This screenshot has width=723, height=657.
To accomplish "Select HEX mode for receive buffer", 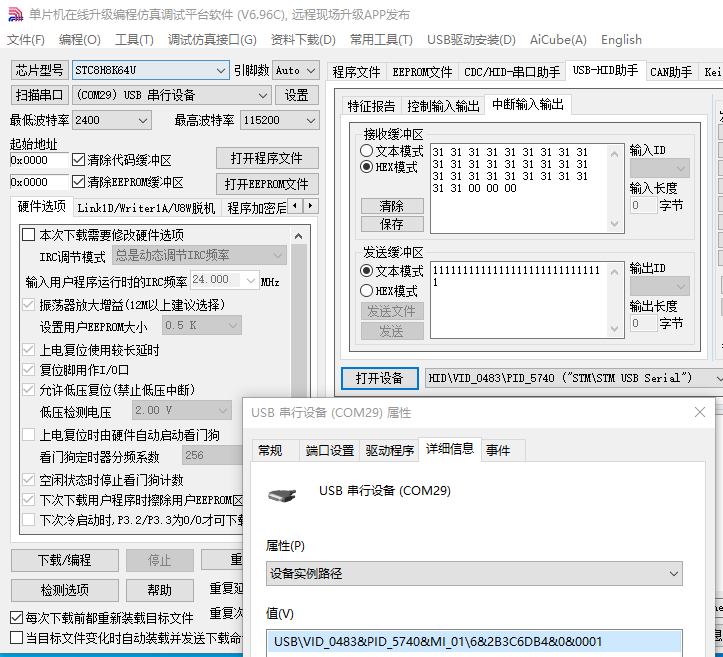I will [x=367, y=166].
